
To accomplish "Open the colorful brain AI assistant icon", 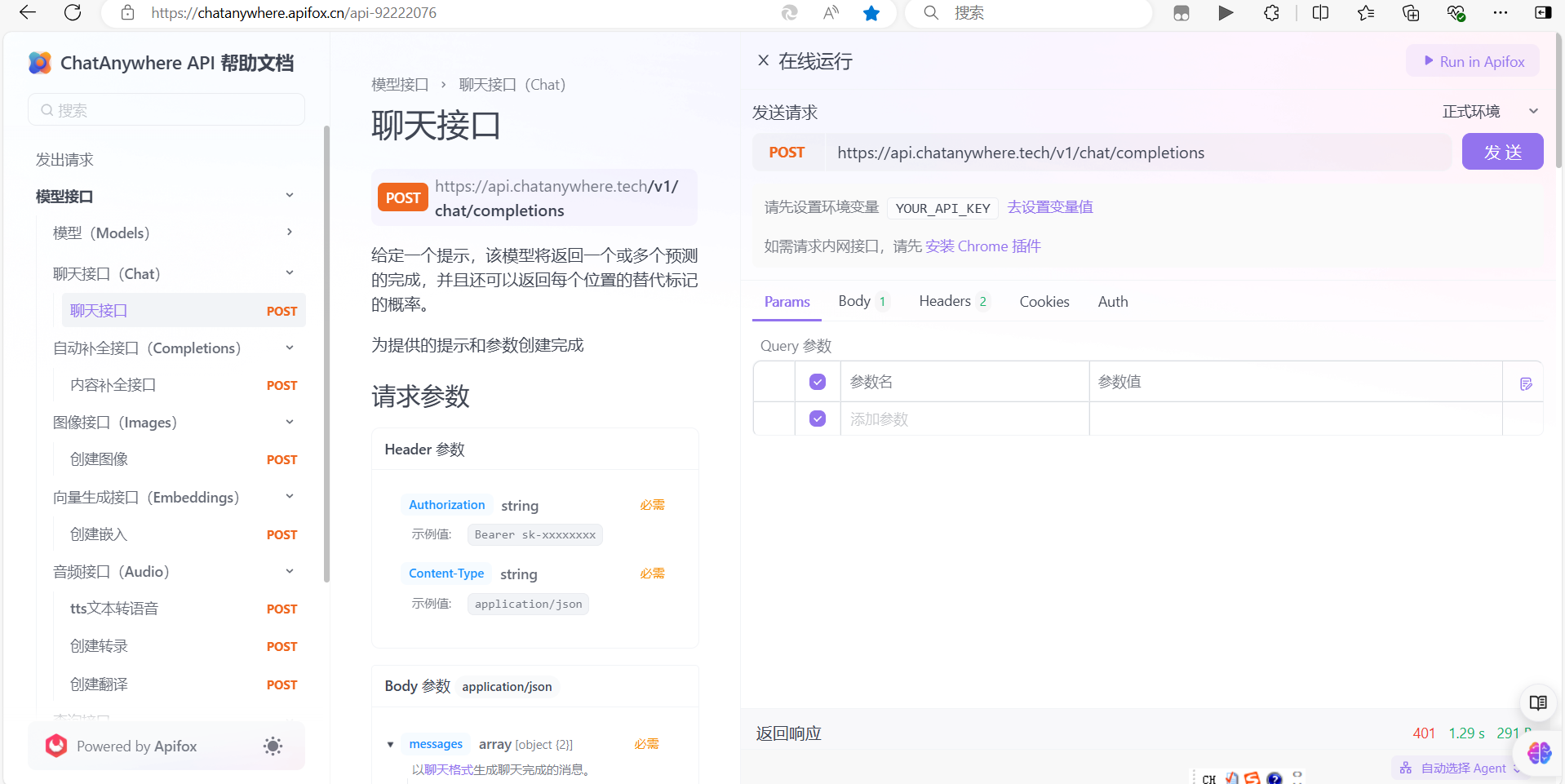I will [x=1539, y=752].
